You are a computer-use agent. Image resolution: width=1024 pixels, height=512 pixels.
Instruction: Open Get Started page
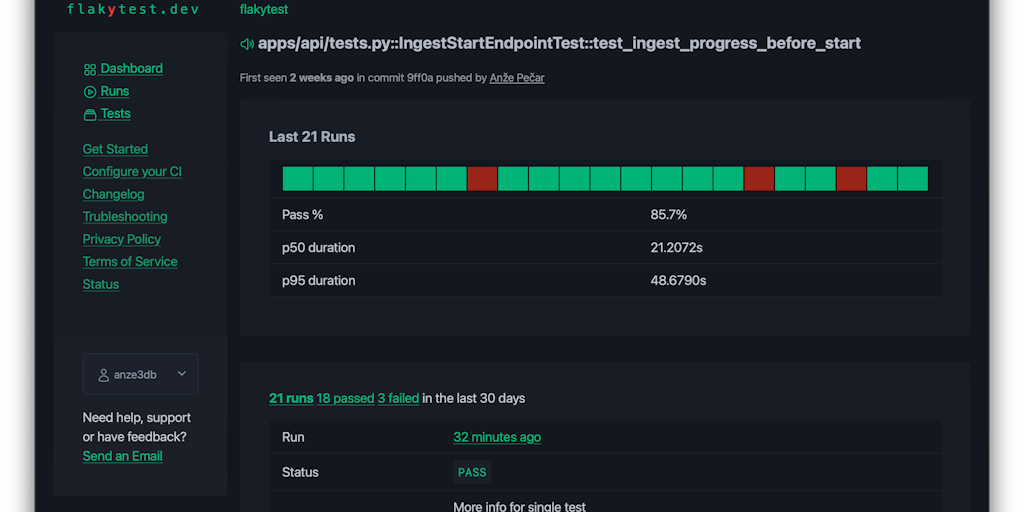[x=115, y=149]
